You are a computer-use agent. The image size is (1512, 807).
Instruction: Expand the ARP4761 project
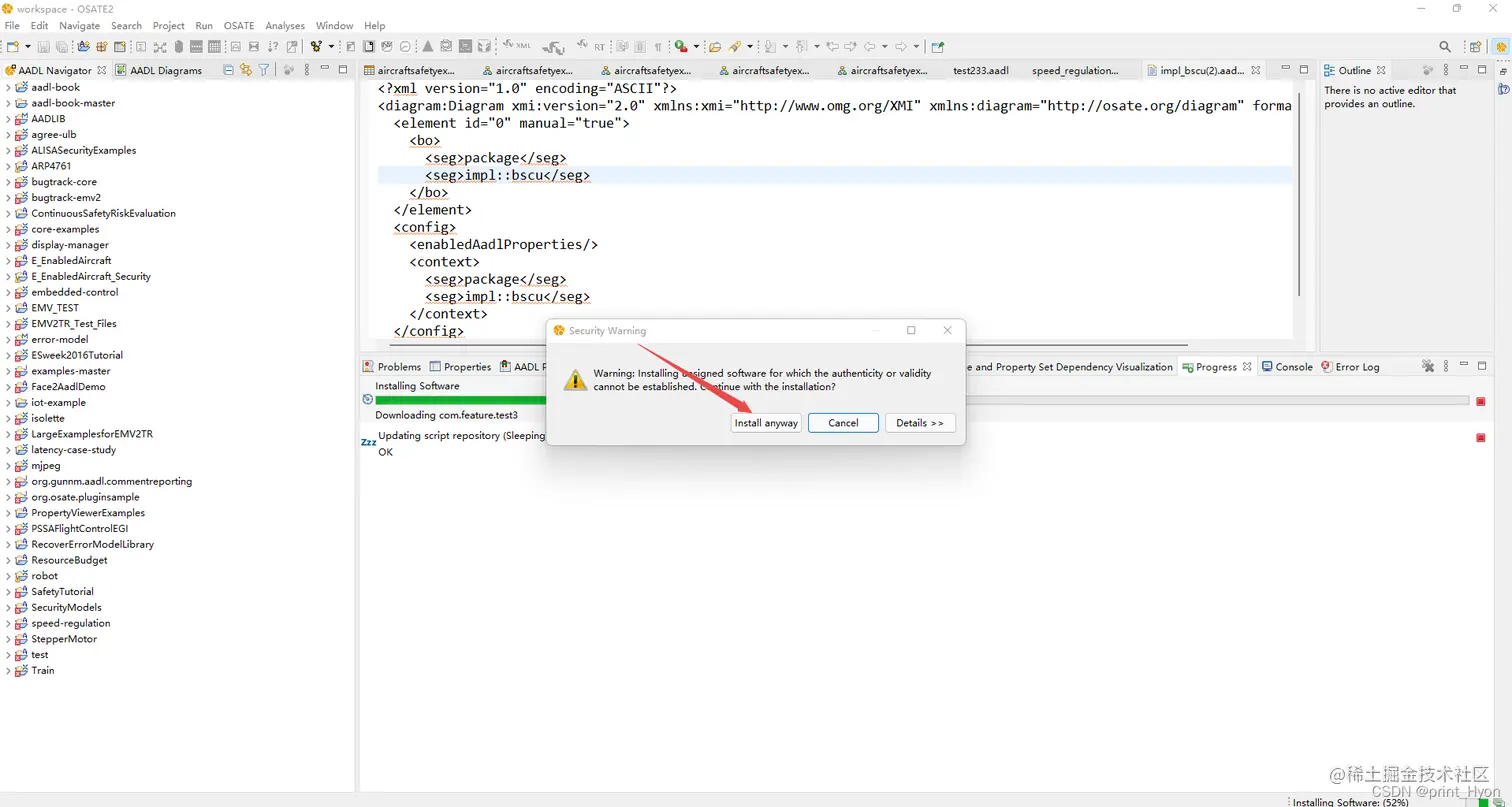coord(8,166)
